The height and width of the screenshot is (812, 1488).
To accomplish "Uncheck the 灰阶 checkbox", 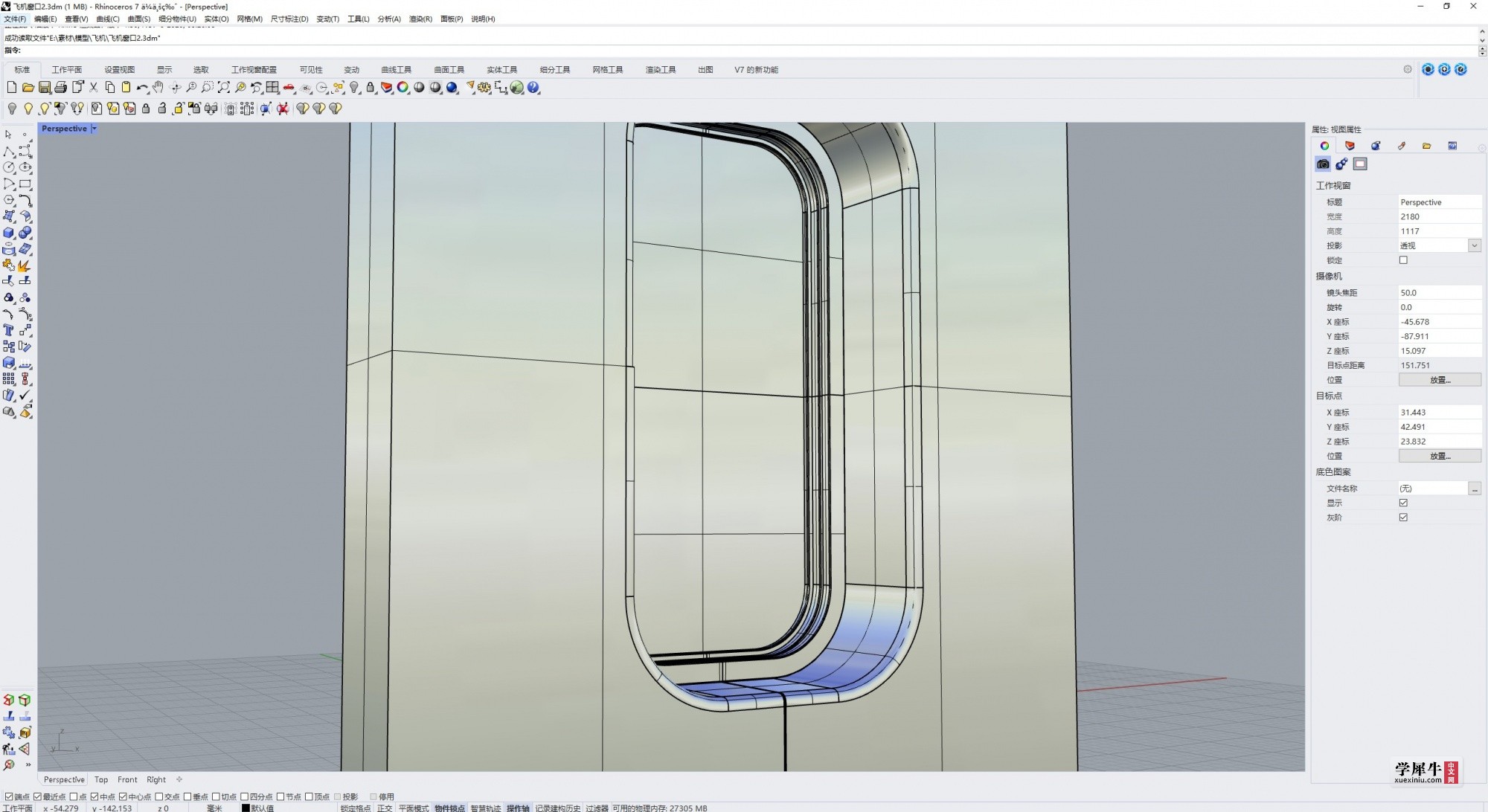I will (1403, 518).
